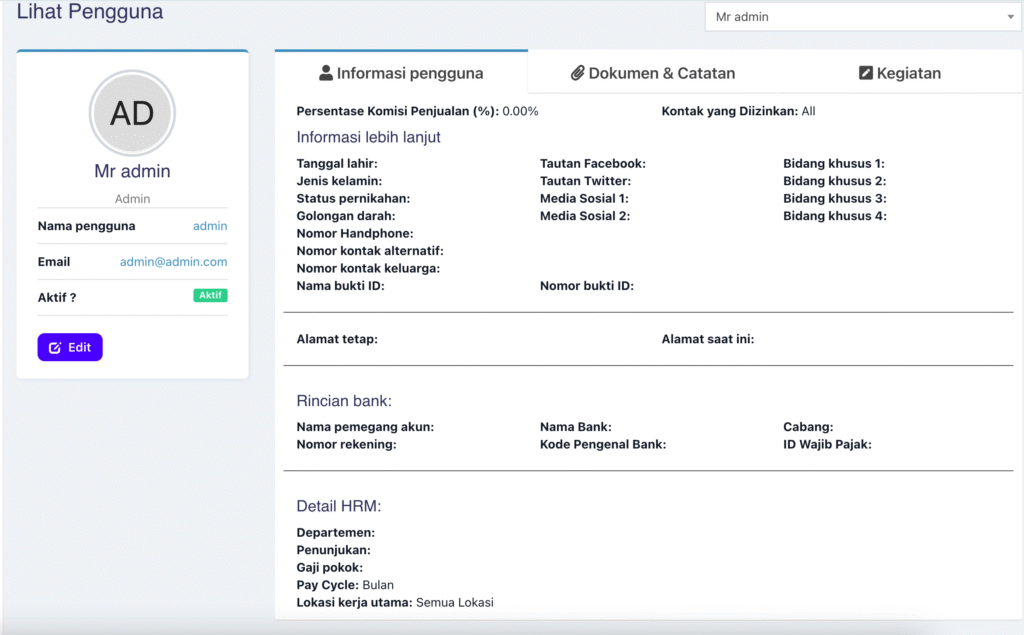The width and height of the screenshot is (1024, 635).
Task: Open the Dokumen & Catatan tab
Action: tap(653, 73)
